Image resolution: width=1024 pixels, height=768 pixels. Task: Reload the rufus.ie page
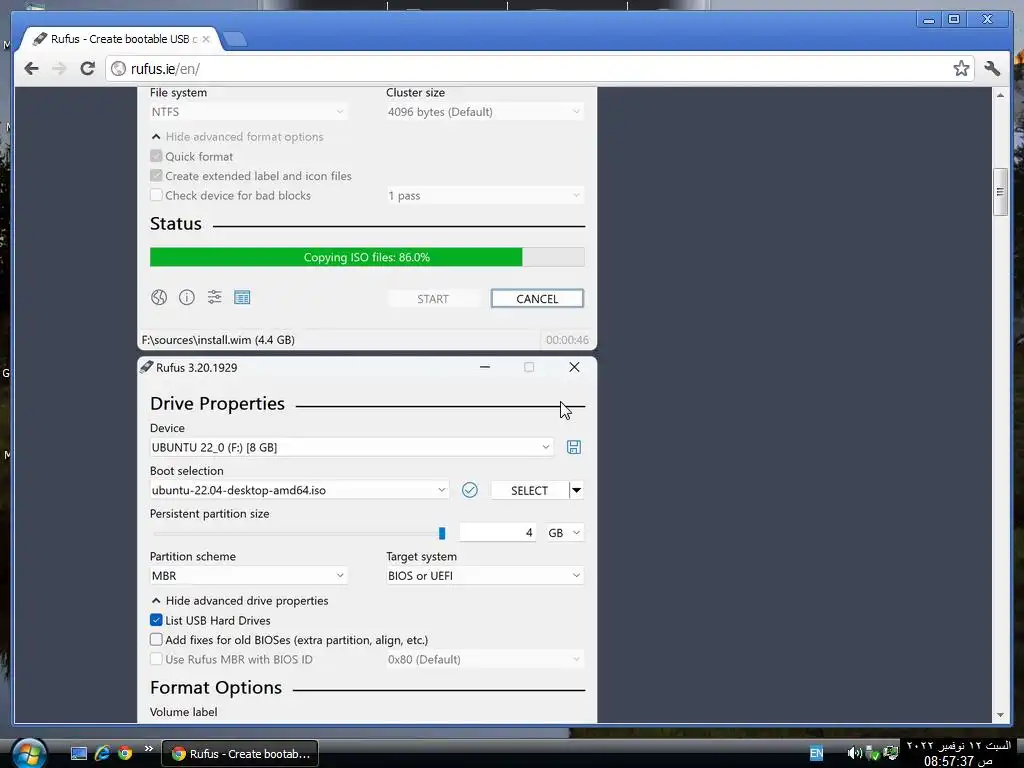[88, 69]
